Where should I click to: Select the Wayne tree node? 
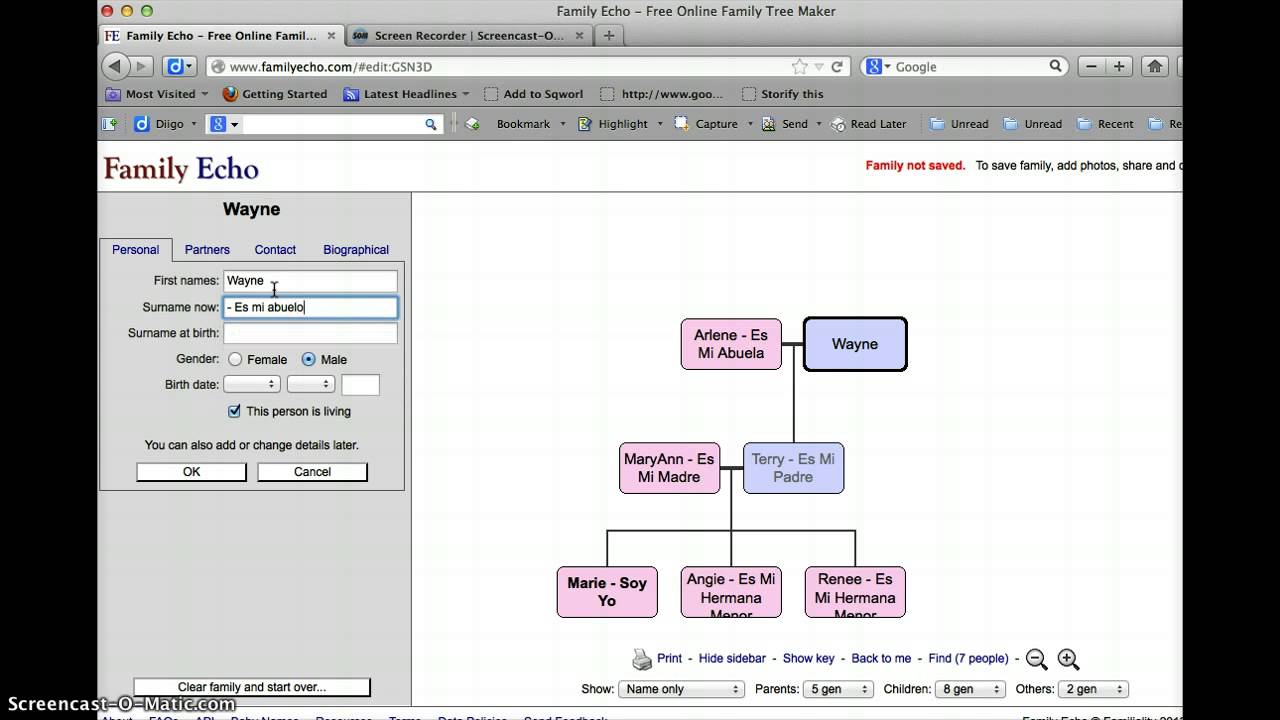(x=855, y=344)
